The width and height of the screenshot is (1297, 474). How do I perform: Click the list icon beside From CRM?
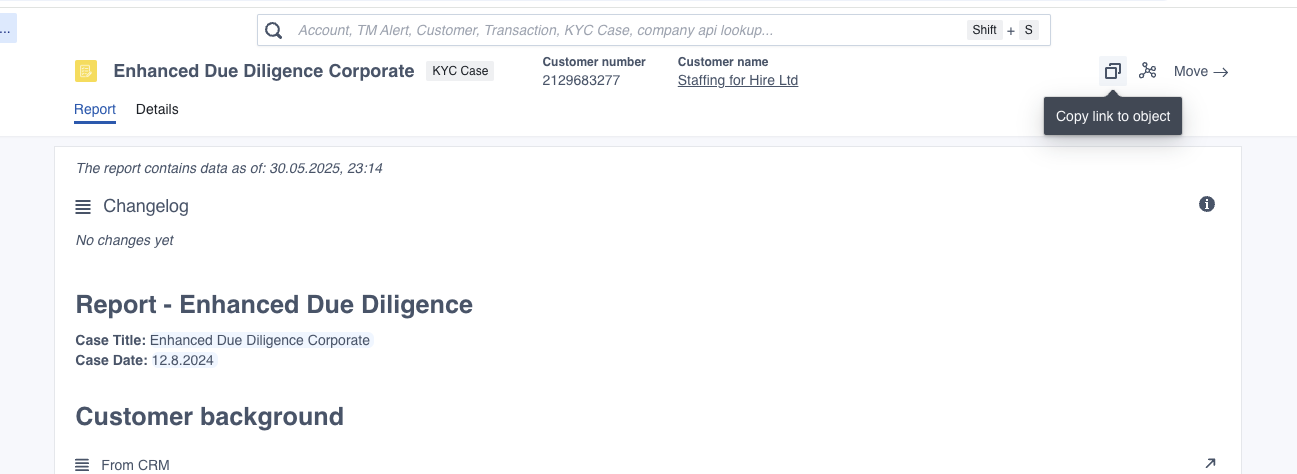coord(83,465)
